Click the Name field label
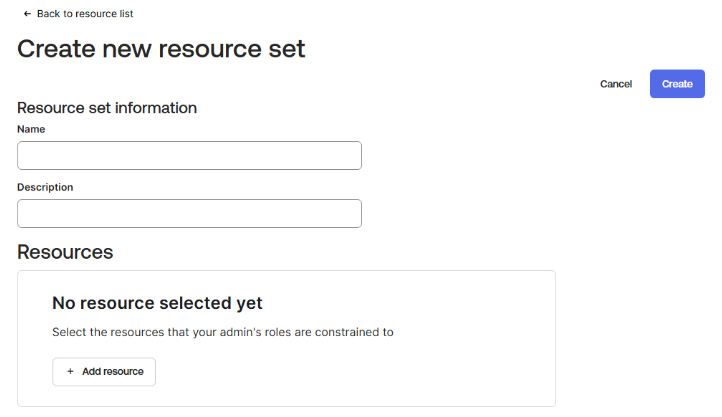 pyautogui.click(x=31, y=129)
